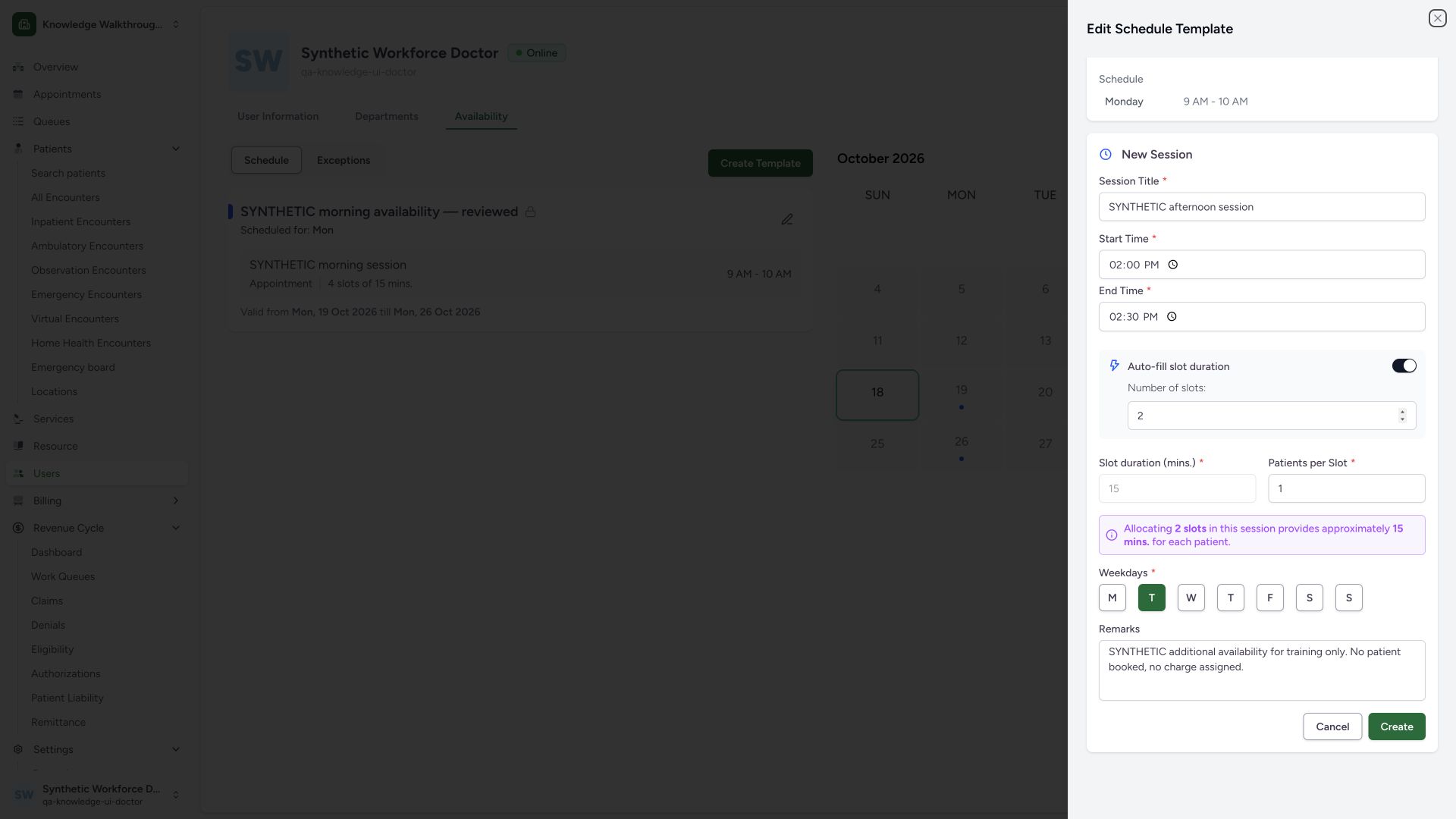1456x819 pixels.
Task: Open the User Information tab
Action: point(278,117)
